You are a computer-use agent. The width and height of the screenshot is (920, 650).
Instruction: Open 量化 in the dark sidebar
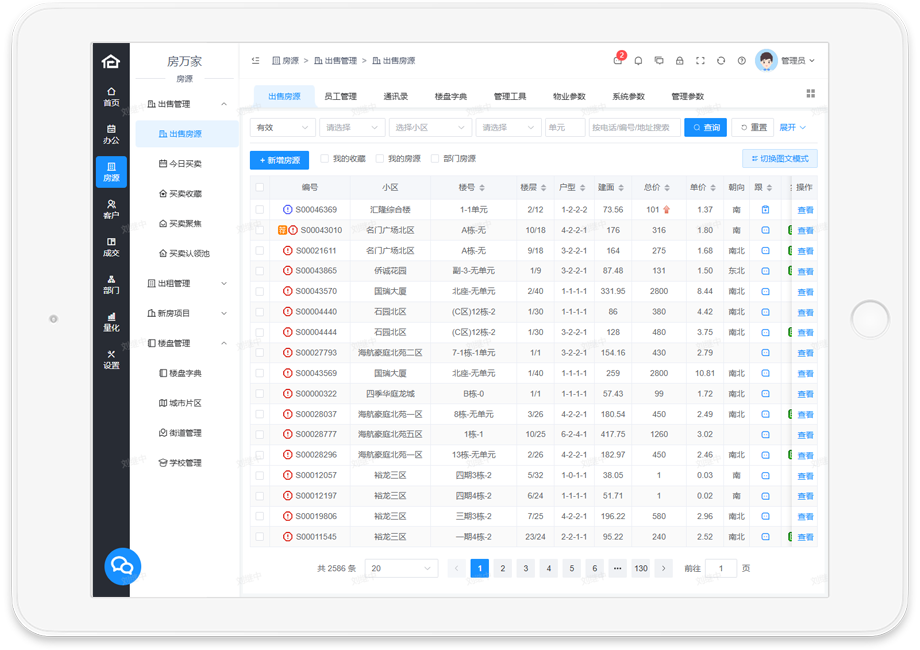(x=111, y=322)
